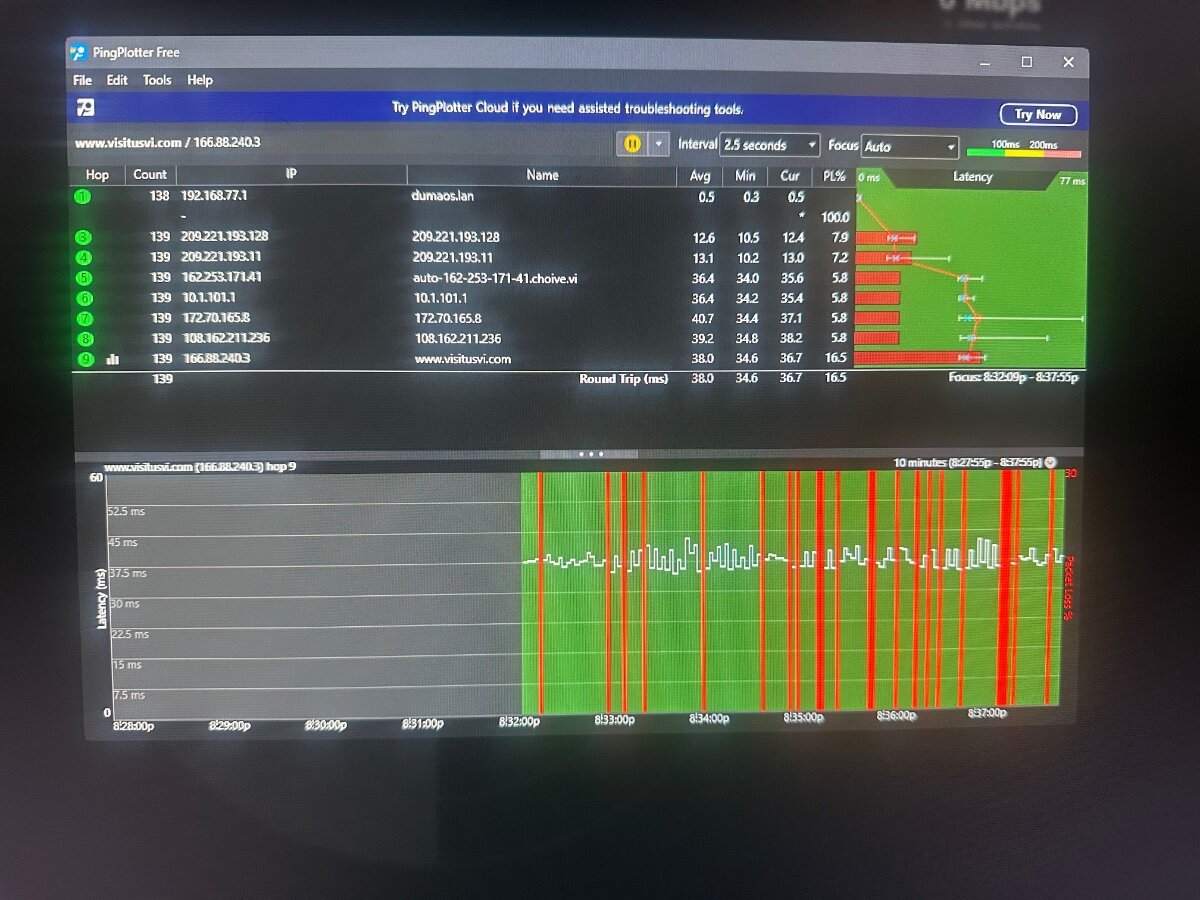Open the Interval 2.5 seconds dropdown
The image size is (1200, 900).
770,145
